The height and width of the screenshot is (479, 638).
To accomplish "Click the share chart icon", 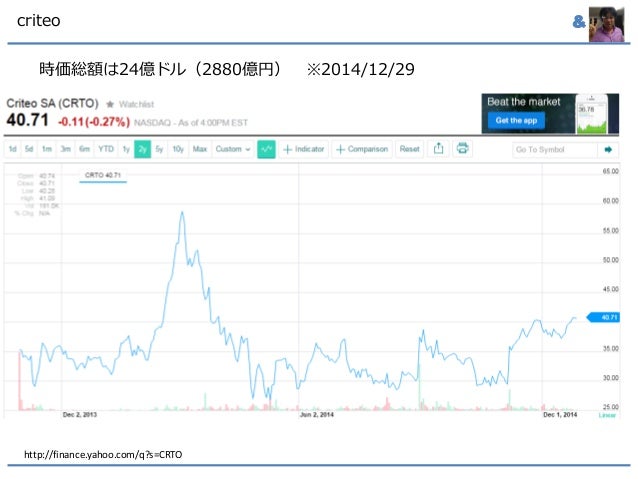I will [438, 149].
